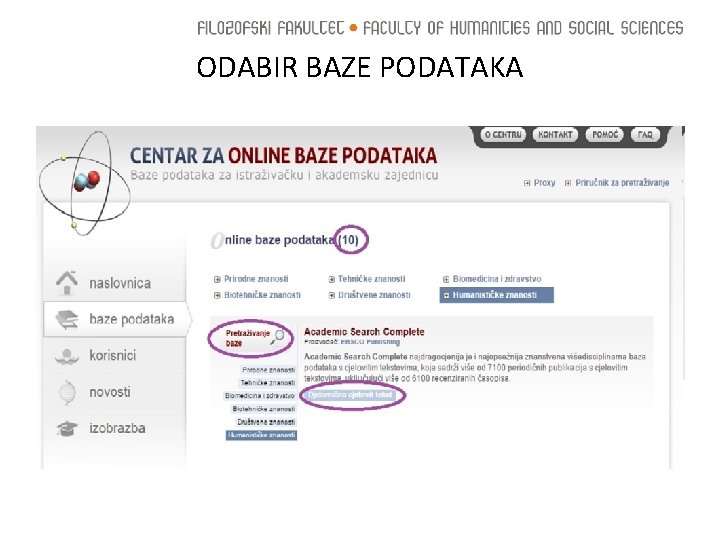The height and width of the screenshot is (540, 720).
Task: Click the books icon beside baze podataka
Action: (x=67, y=319)
